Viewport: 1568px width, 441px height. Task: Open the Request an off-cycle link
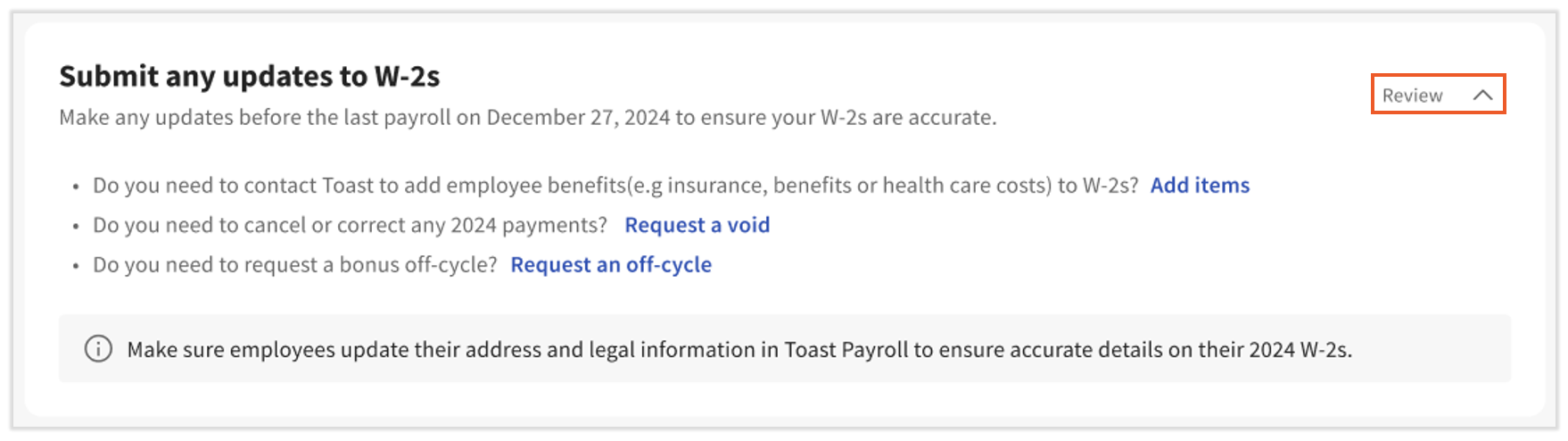click(x=611, y=265)
